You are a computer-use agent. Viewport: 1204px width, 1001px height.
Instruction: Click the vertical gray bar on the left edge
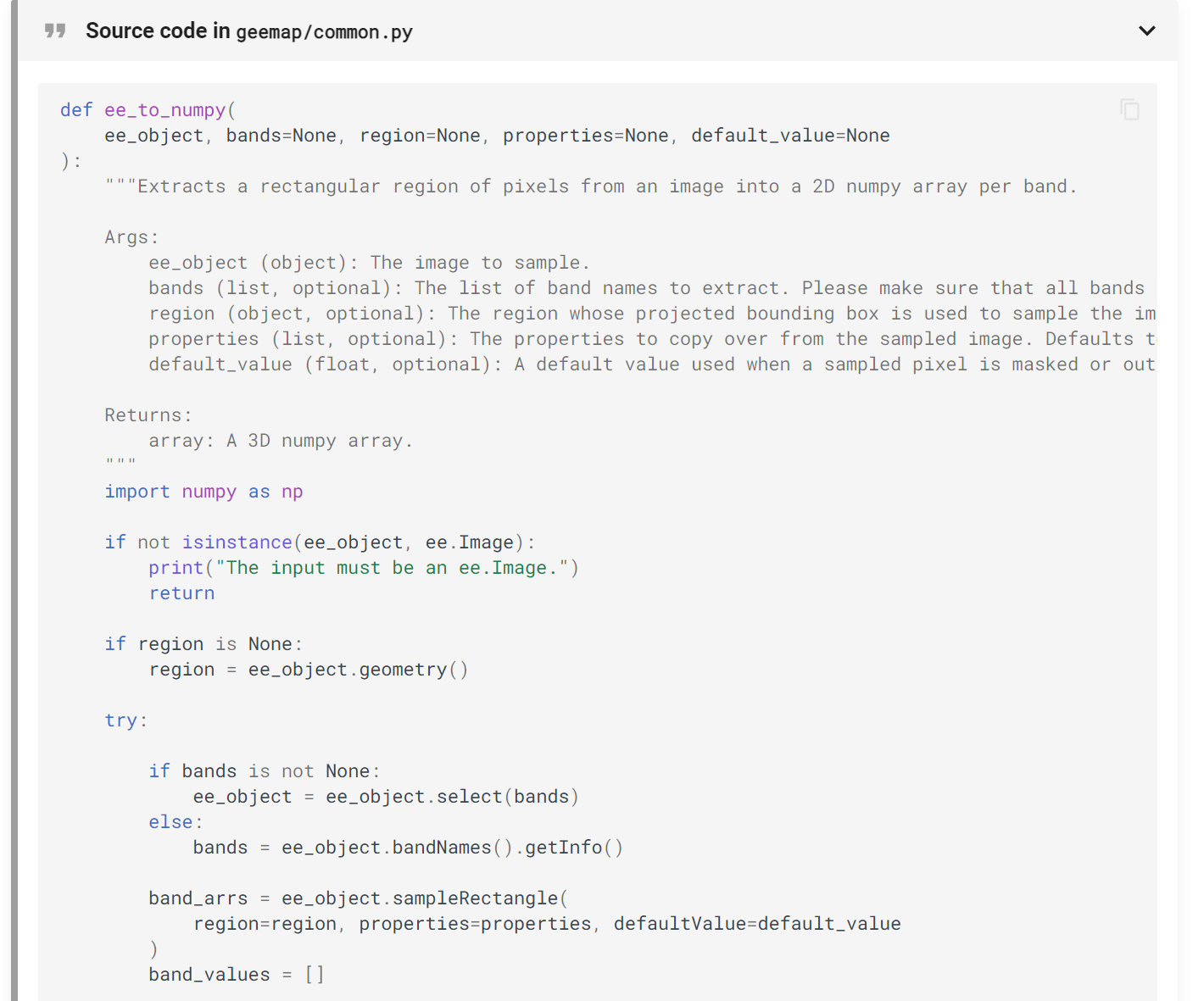tap(14, 500)
